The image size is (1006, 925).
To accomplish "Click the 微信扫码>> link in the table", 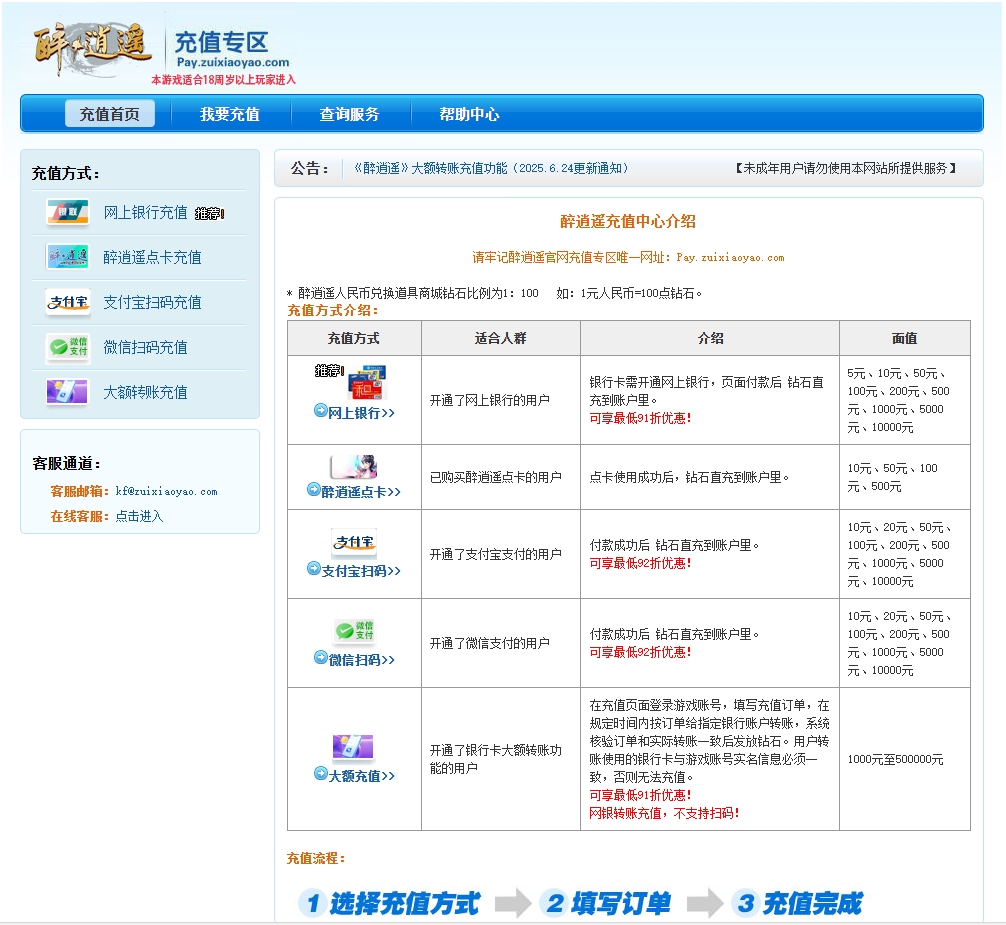I will click(361, 659).
